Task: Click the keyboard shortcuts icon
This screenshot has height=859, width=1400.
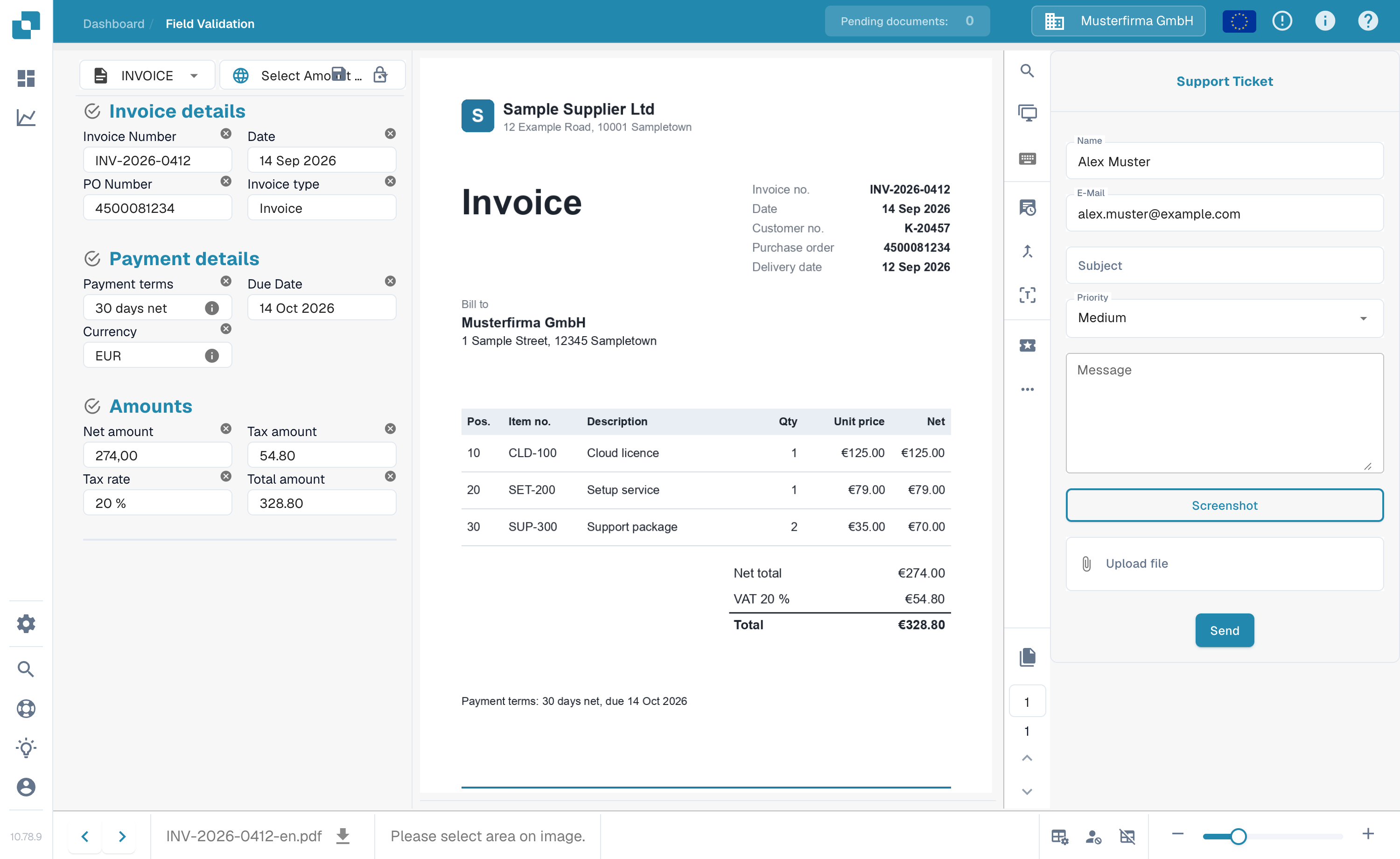Action: 1027,159
